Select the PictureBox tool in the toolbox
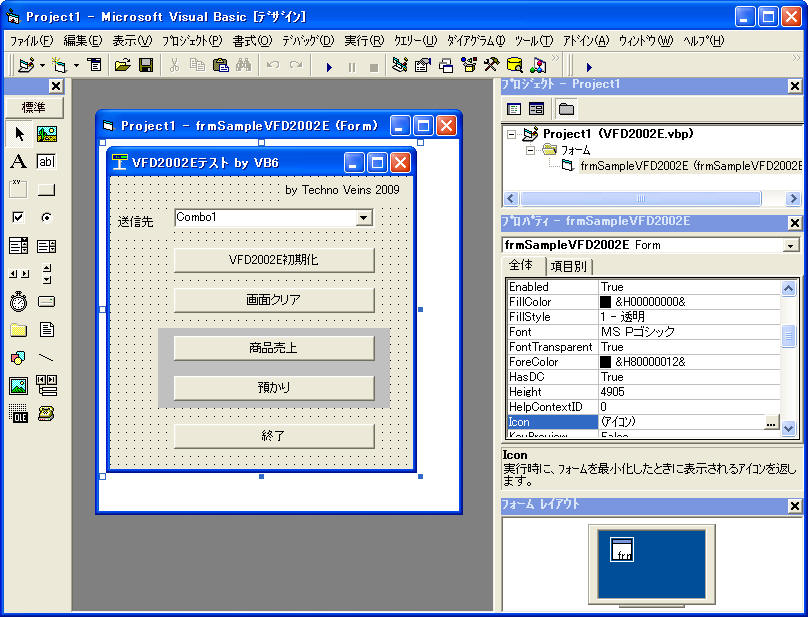The width and height of the screenshot is (808, 617). 46,134
